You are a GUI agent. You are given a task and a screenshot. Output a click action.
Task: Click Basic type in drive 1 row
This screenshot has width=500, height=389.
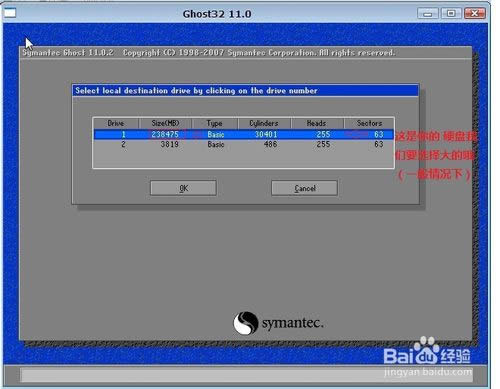216,134
